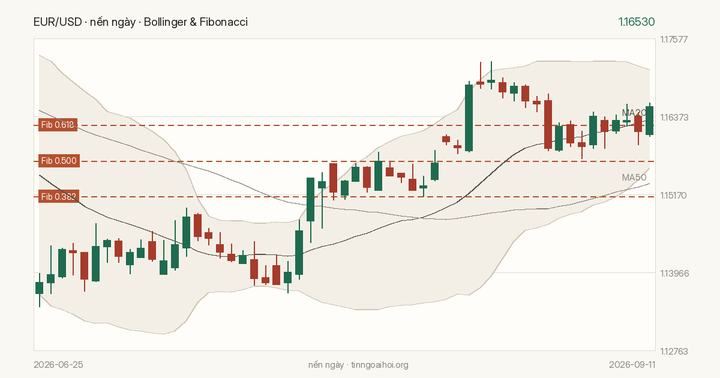The height and width of the screenshot is (378, 720).
Task: Click the 1.16373 price axis label
Action: click(x=674, y=118)
